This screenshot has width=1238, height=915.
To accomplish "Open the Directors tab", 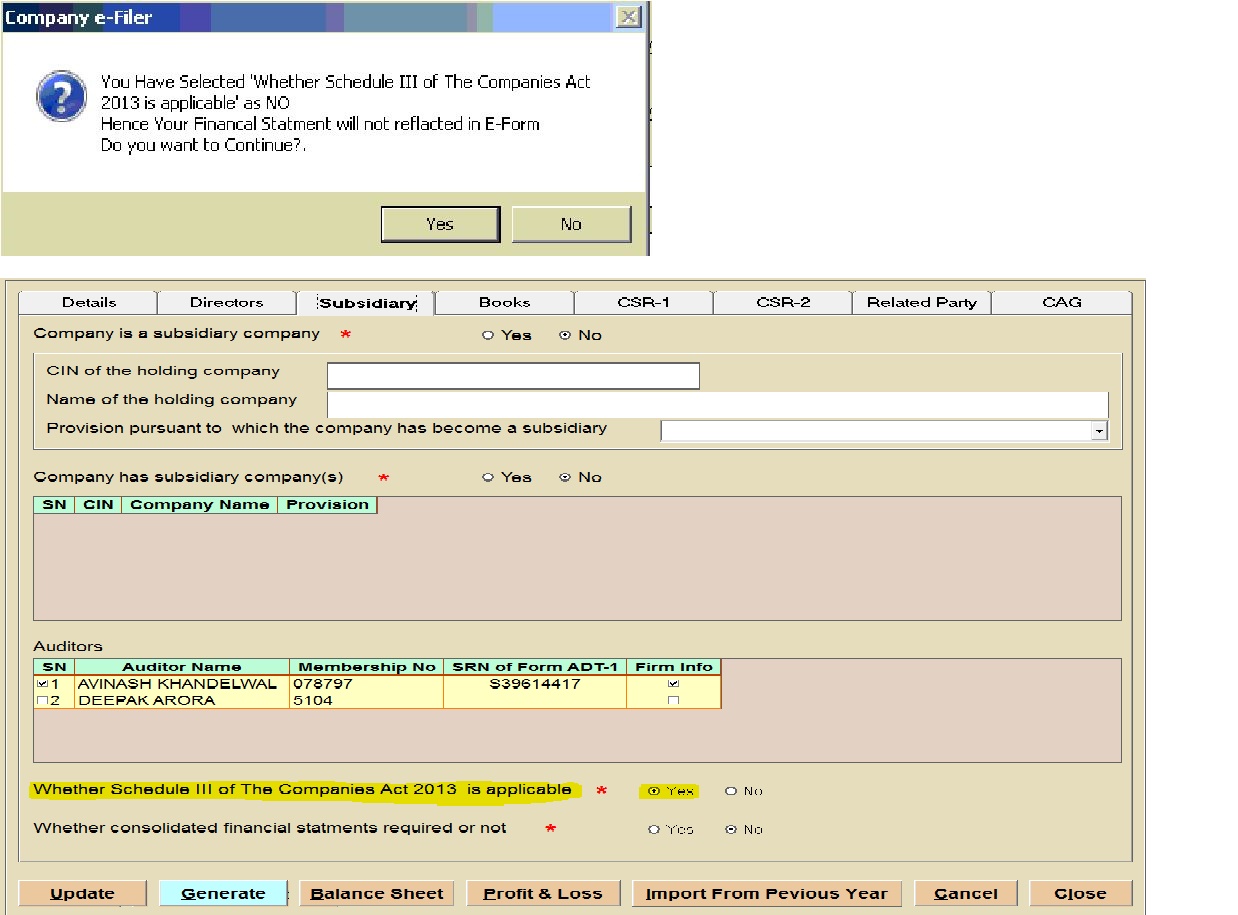I will tap(227, 302).
